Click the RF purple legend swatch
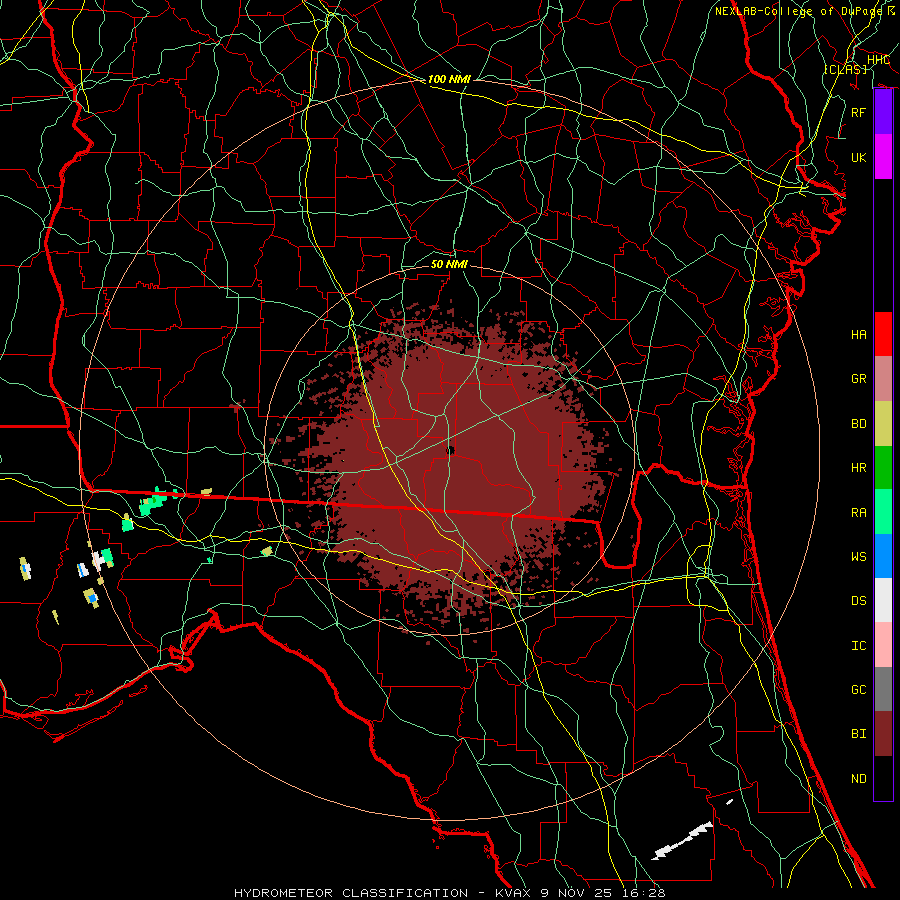 [883, 112]
